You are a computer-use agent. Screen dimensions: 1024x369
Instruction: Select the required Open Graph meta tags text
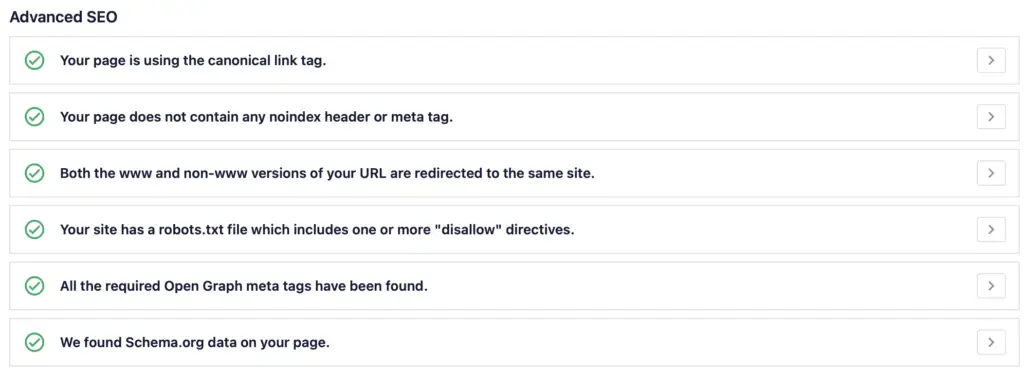pyautogui.click(x=244, y=286)
